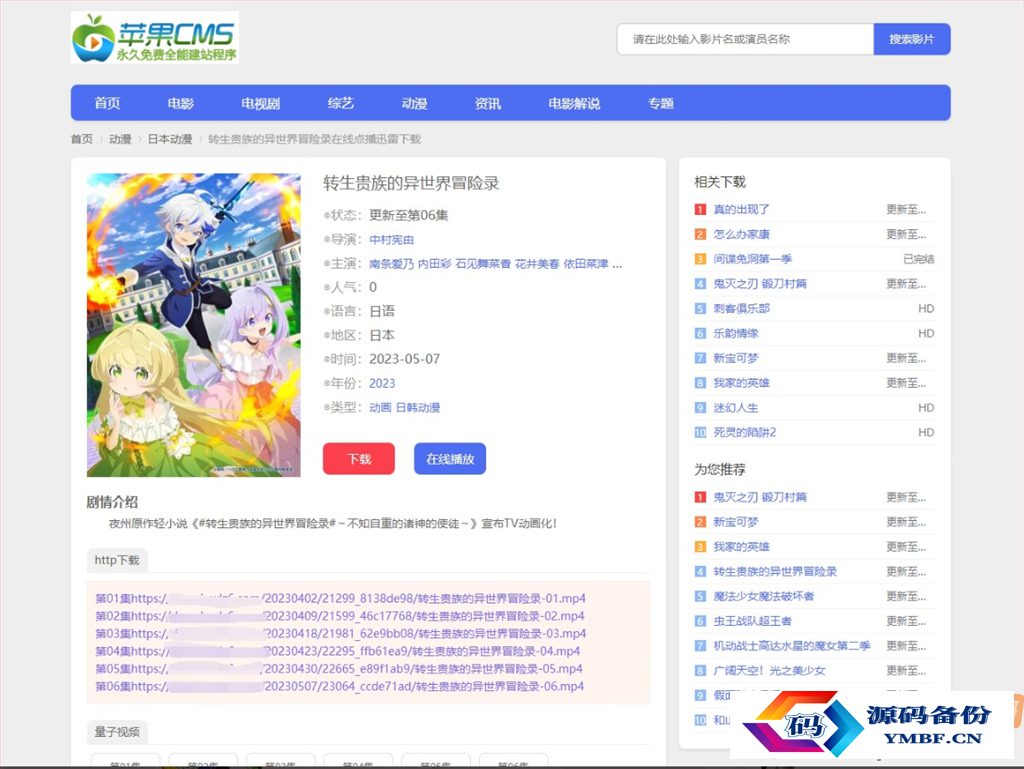Open the 电影 navigation item
The height and width of the screenshot is (769, 1024).
(x=181, y=103)
